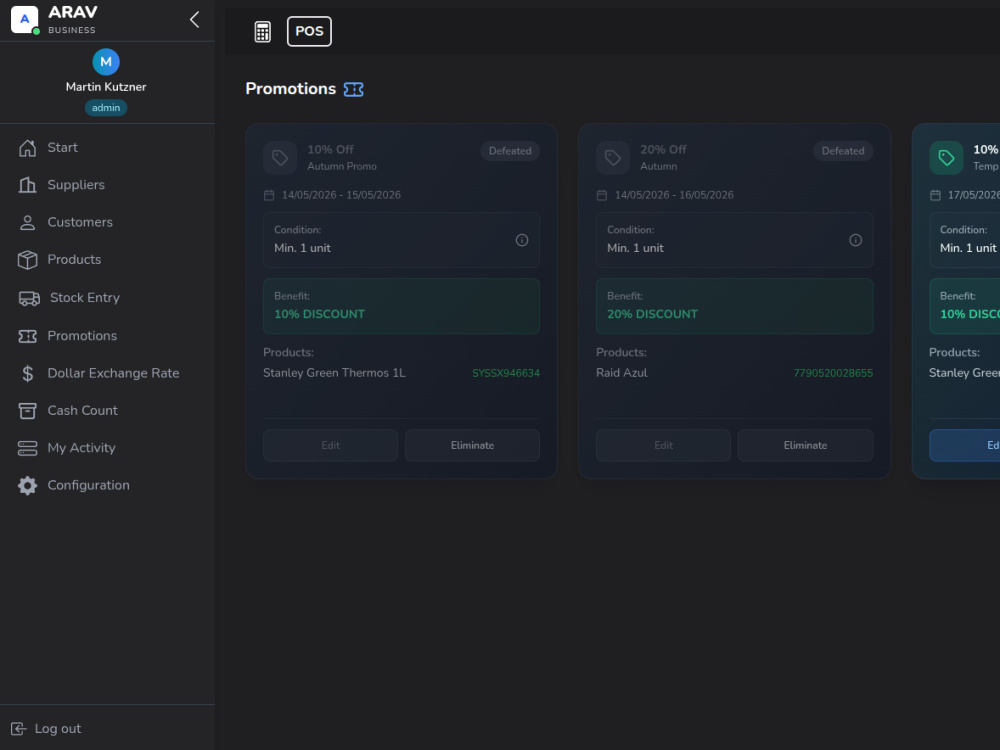Viewport: 1000px width, 750px height.
Task: Click the Start home icon
Action: tap(27, 148)
